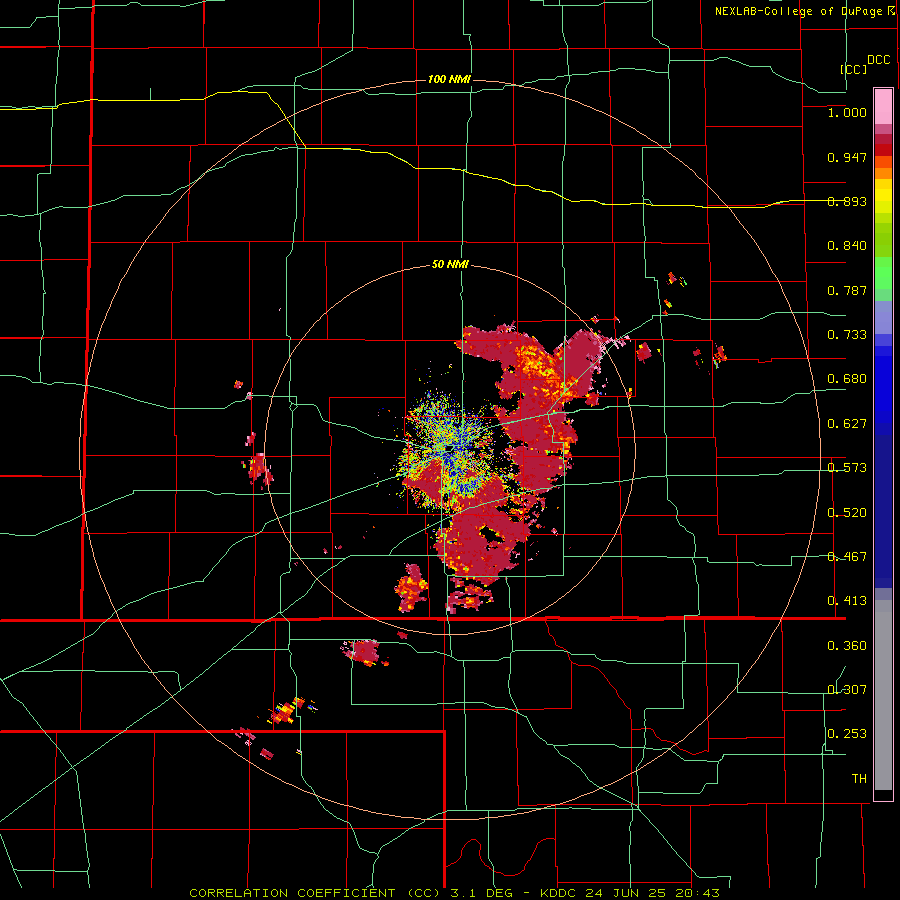
Task: Click the 0.413 scale value
Action: pos(847,601)
